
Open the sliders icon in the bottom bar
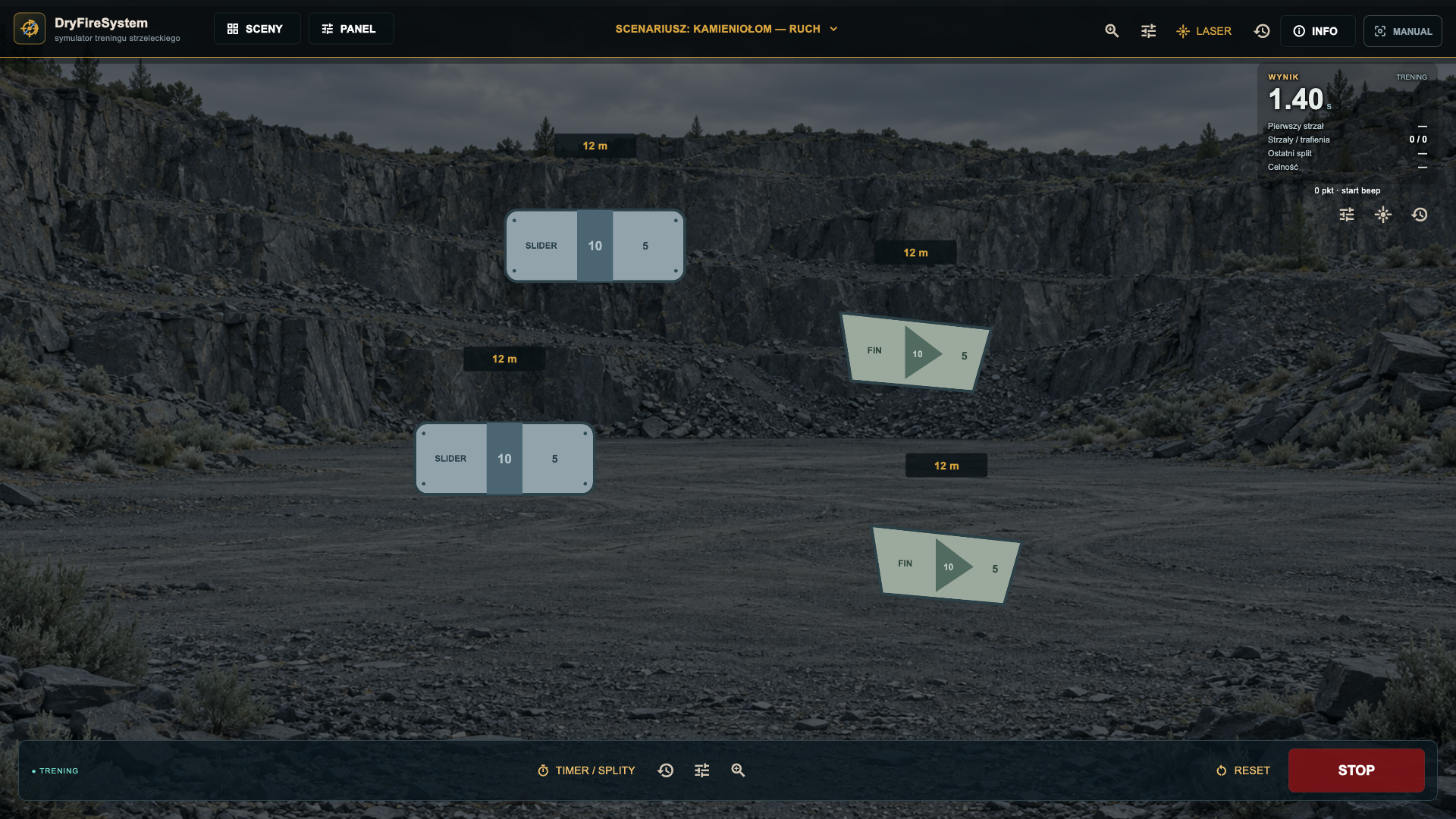click(702, 770)
